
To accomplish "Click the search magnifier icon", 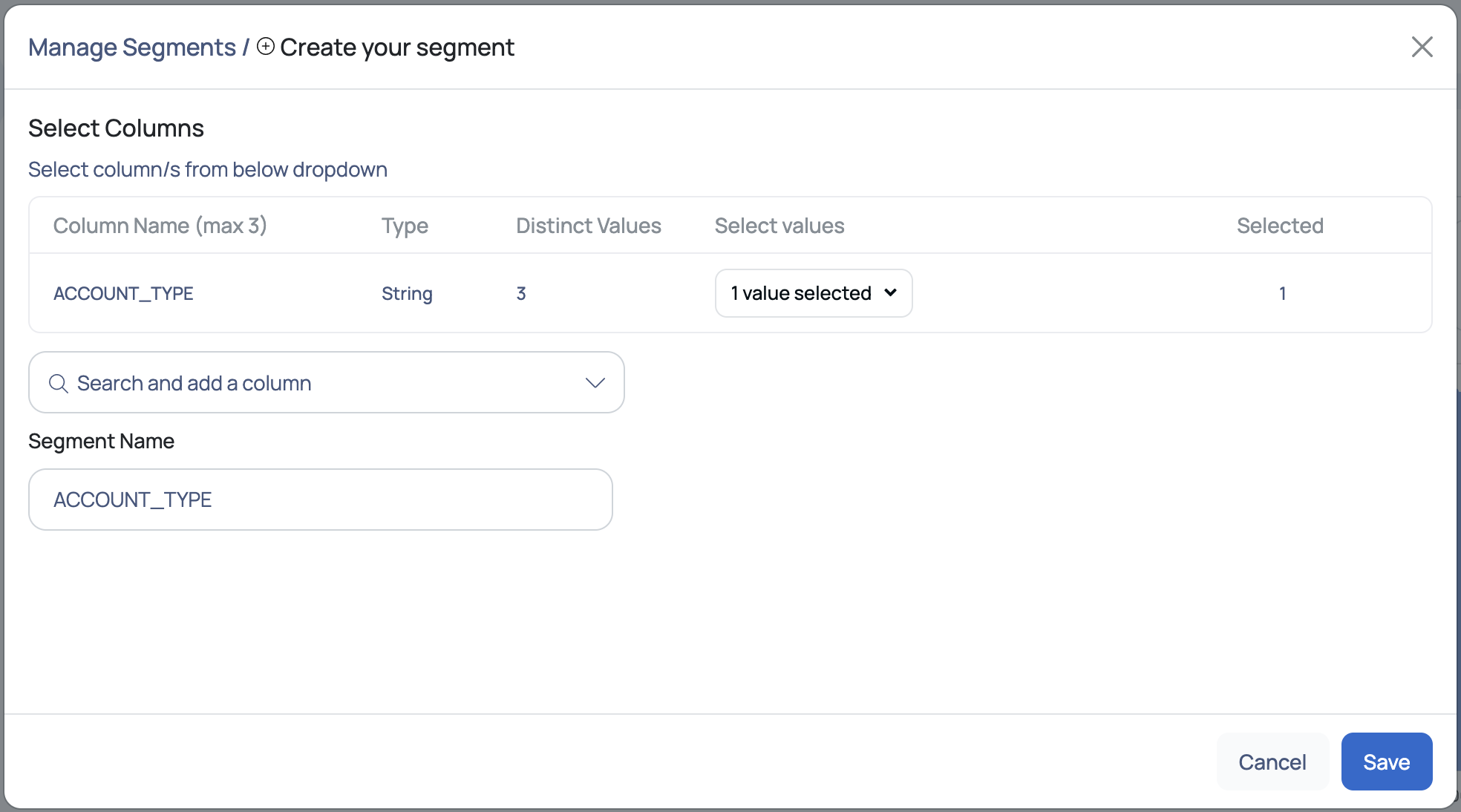I will point(58,384).
